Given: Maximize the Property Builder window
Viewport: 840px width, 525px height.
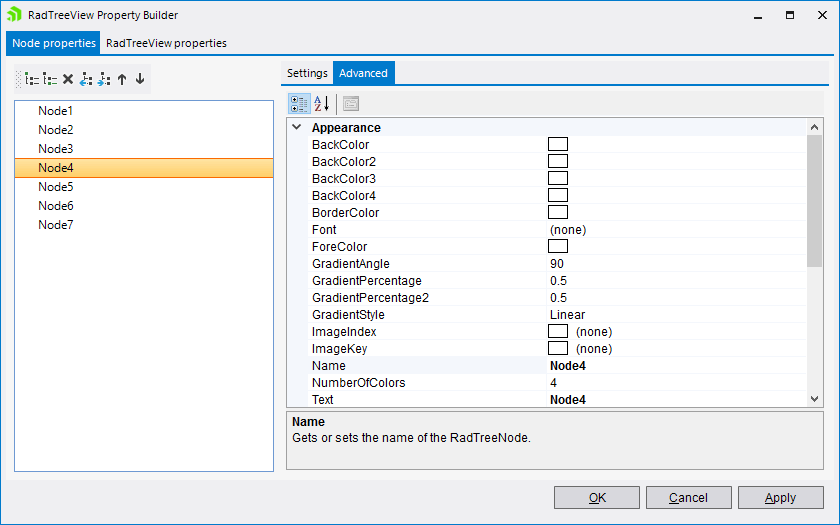Looking at the screenshot, I should point(790,15).
